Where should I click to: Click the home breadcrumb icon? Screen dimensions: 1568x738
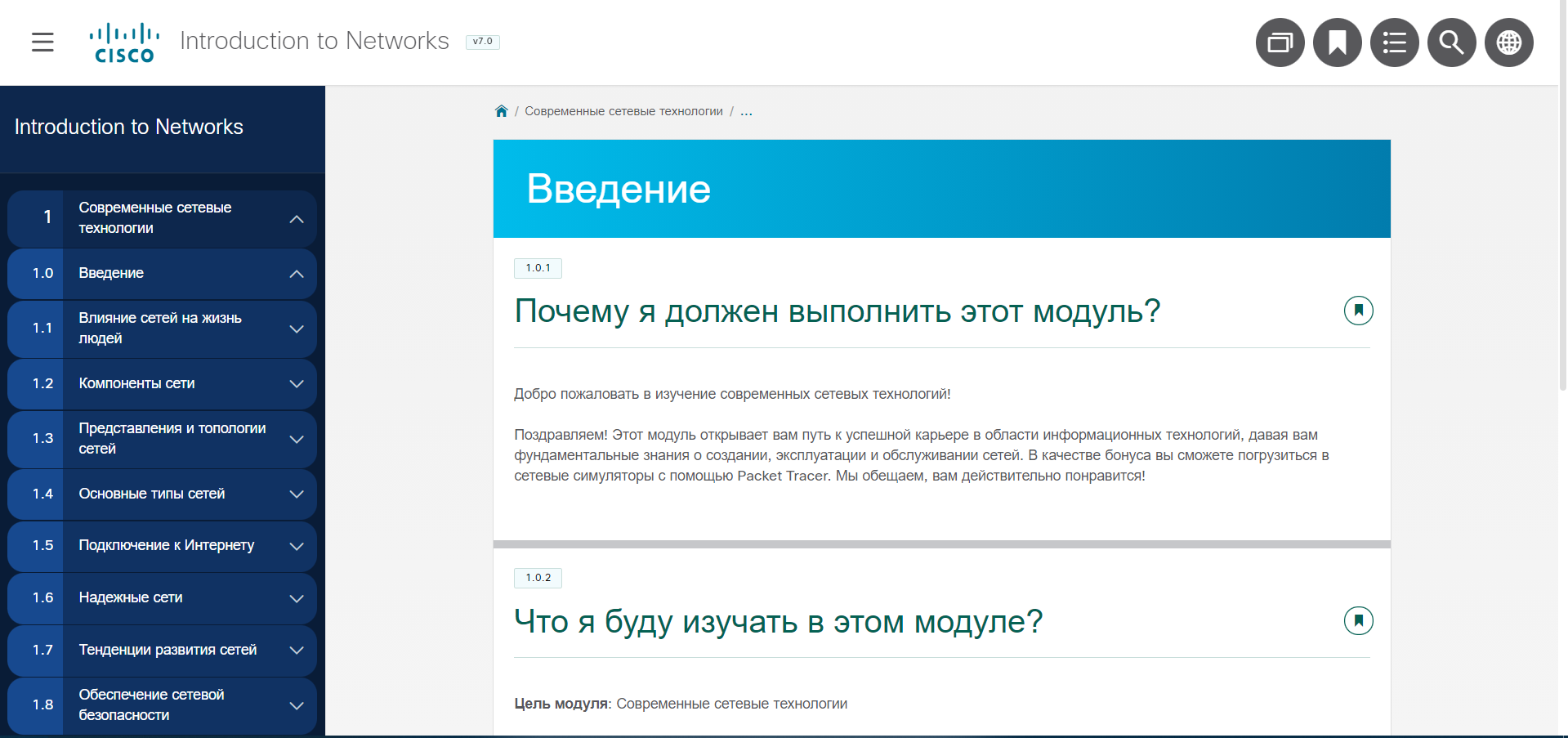(502, 111)
